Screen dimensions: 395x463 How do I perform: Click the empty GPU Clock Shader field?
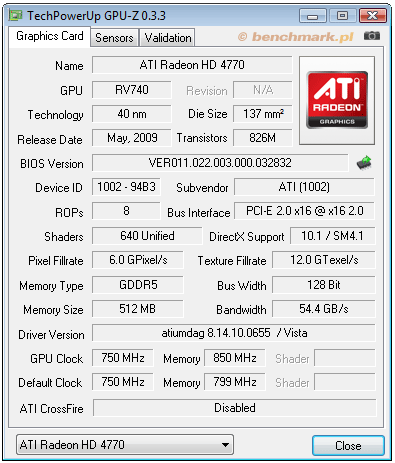[x=345, y=358]
